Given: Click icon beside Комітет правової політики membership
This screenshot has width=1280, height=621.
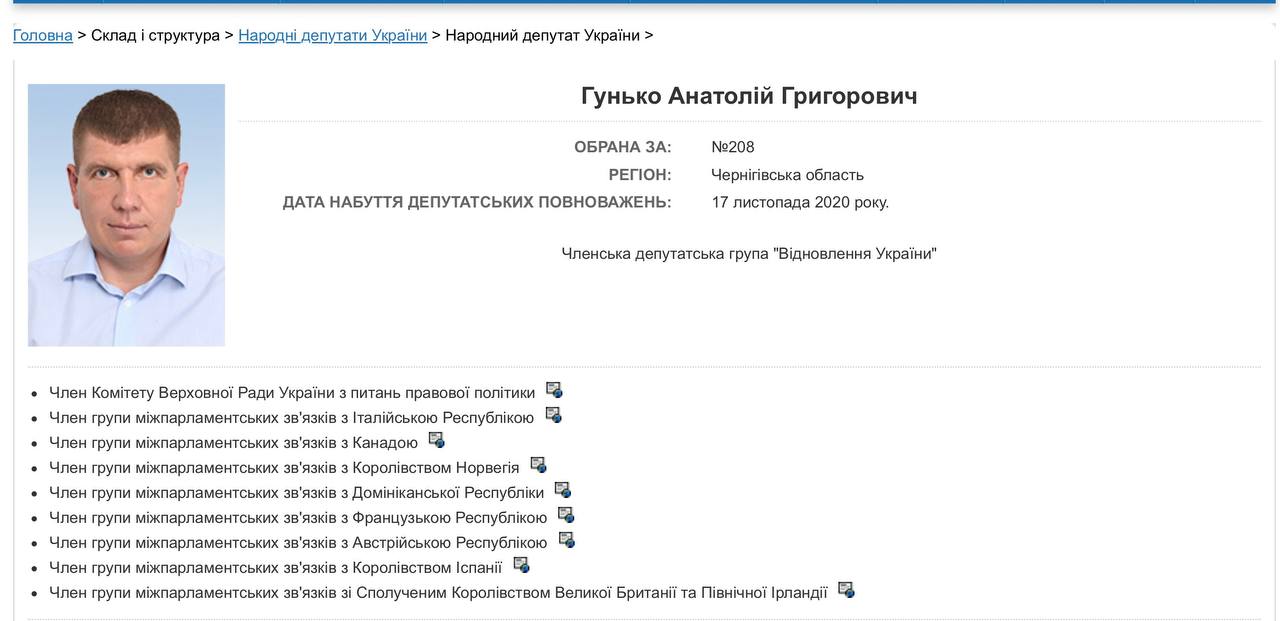Looking at the screenshot, I should [x=554, y=391].
